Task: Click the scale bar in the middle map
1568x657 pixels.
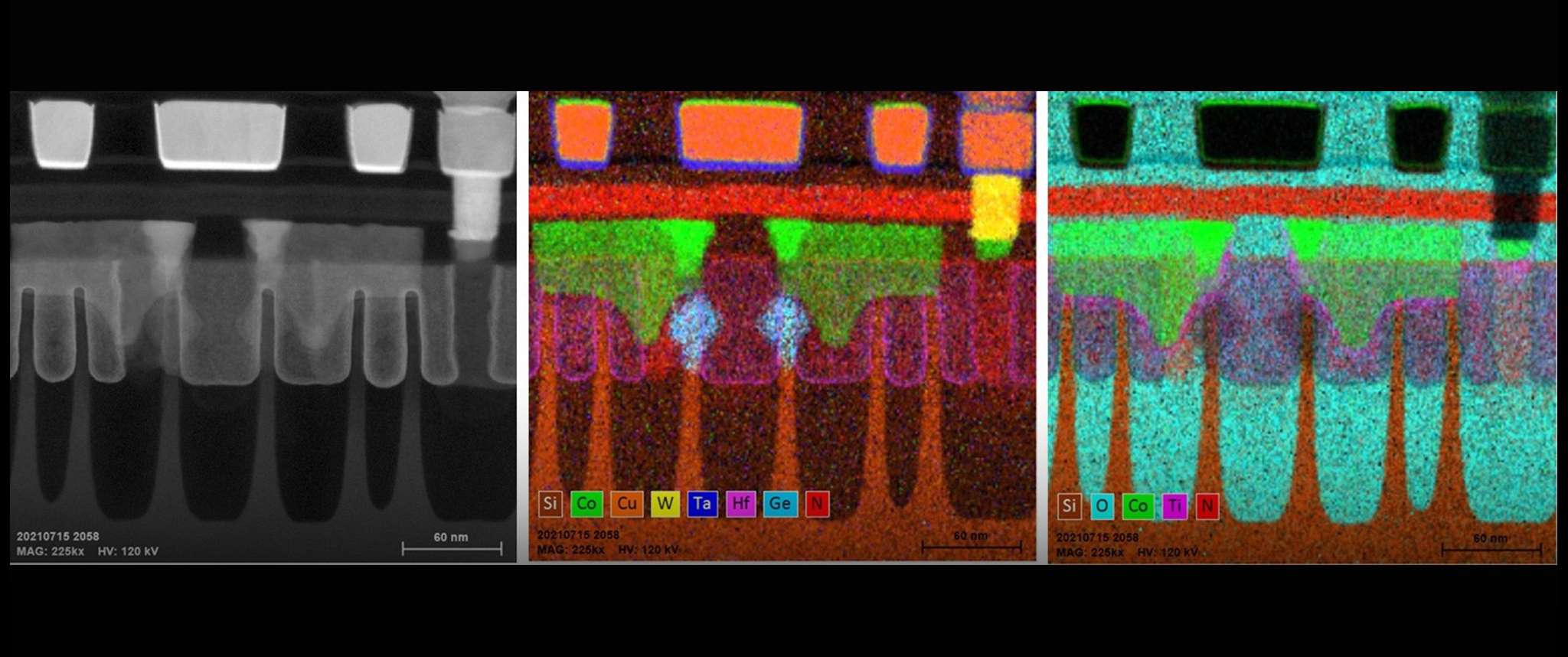Action: tap(971, 546)
